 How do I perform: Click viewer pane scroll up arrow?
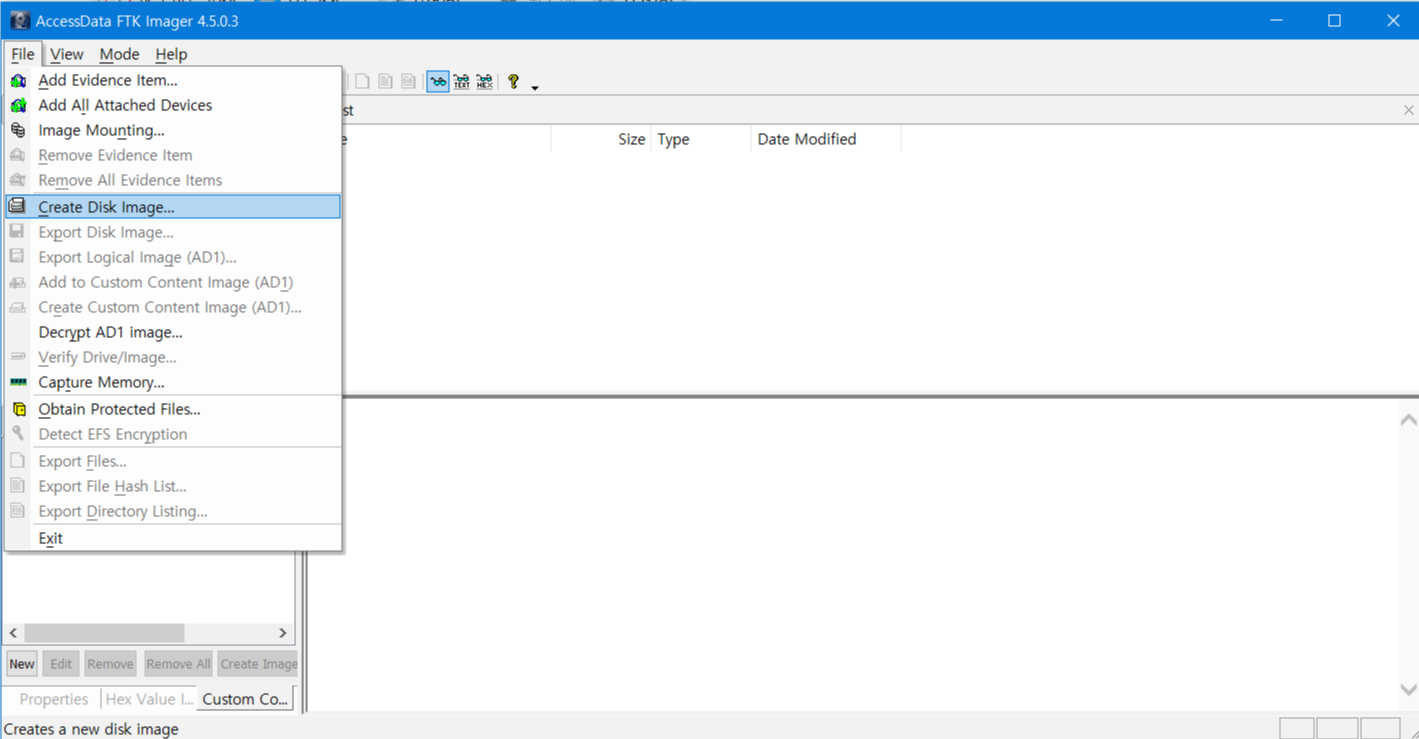(1408, 420)
